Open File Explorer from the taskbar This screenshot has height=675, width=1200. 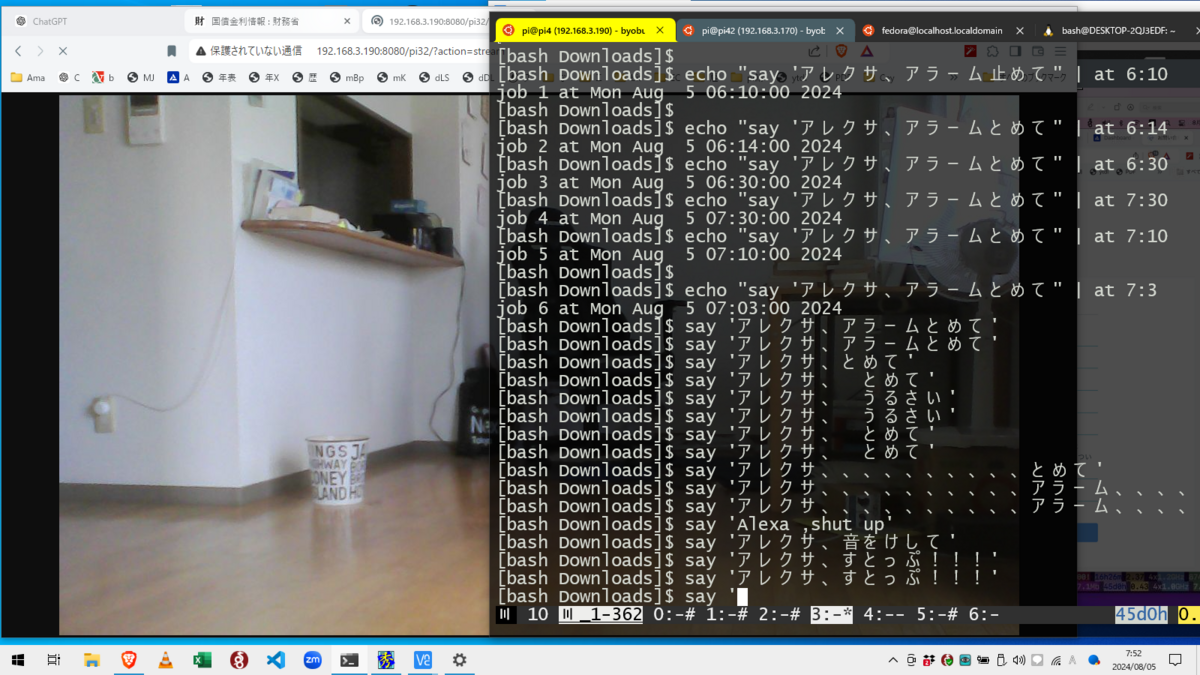(x=92, y=660)
